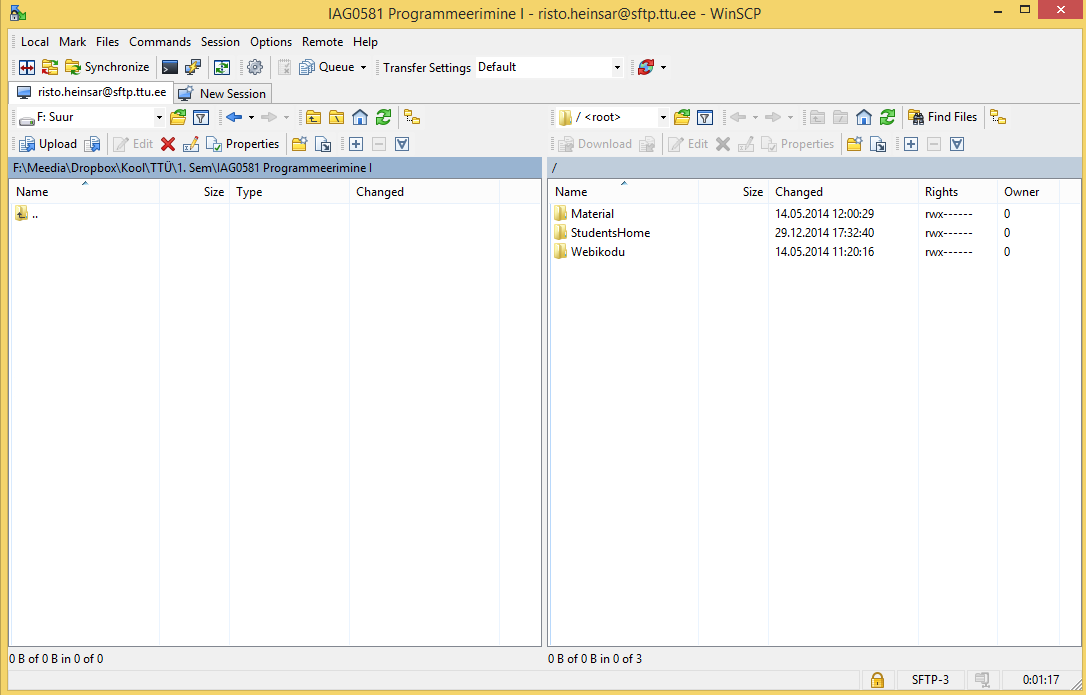The image size is (1086, 695).
Task: Click the local parent directory '..' entry
Action: (x=27, y=213)
